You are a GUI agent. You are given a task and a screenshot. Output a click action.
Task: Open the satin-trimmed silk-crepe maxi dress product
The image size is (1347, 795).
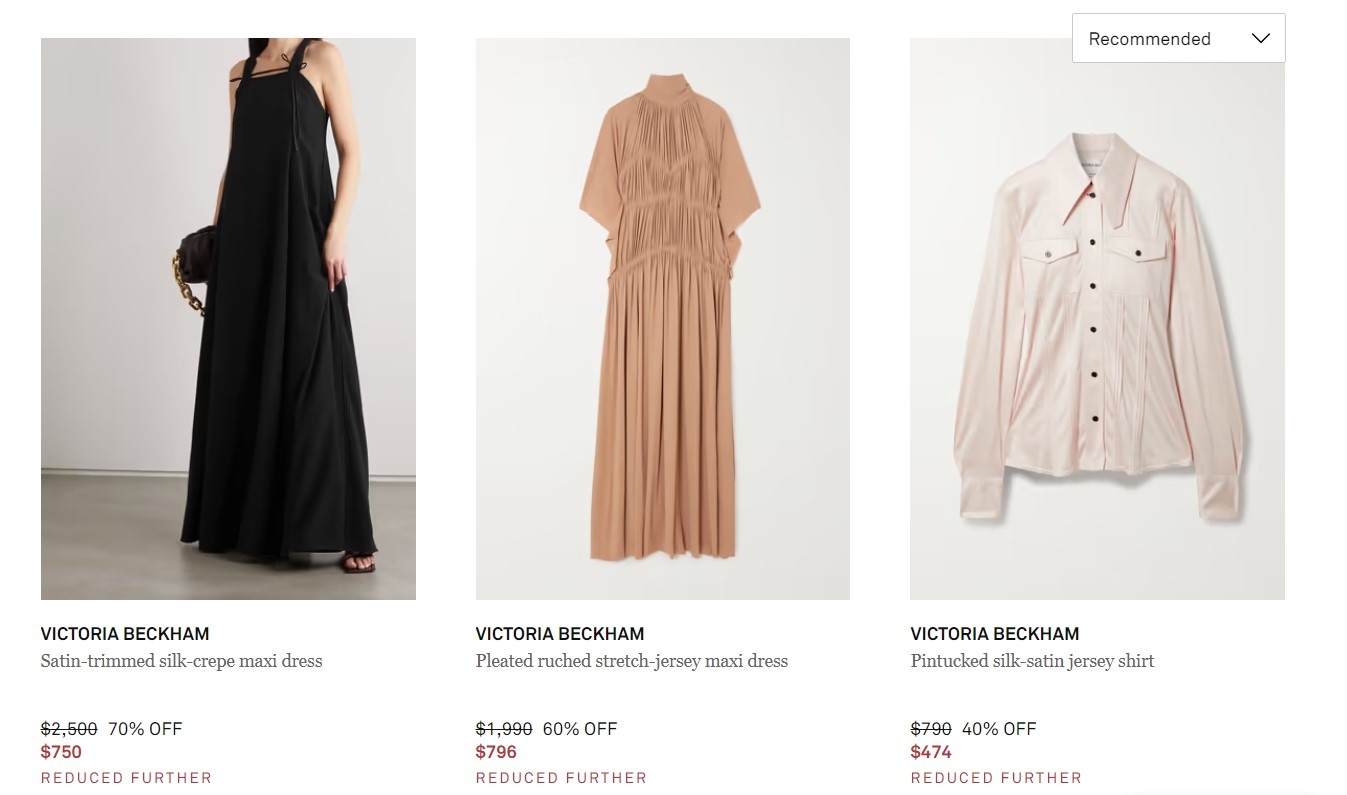coord(181,661)
